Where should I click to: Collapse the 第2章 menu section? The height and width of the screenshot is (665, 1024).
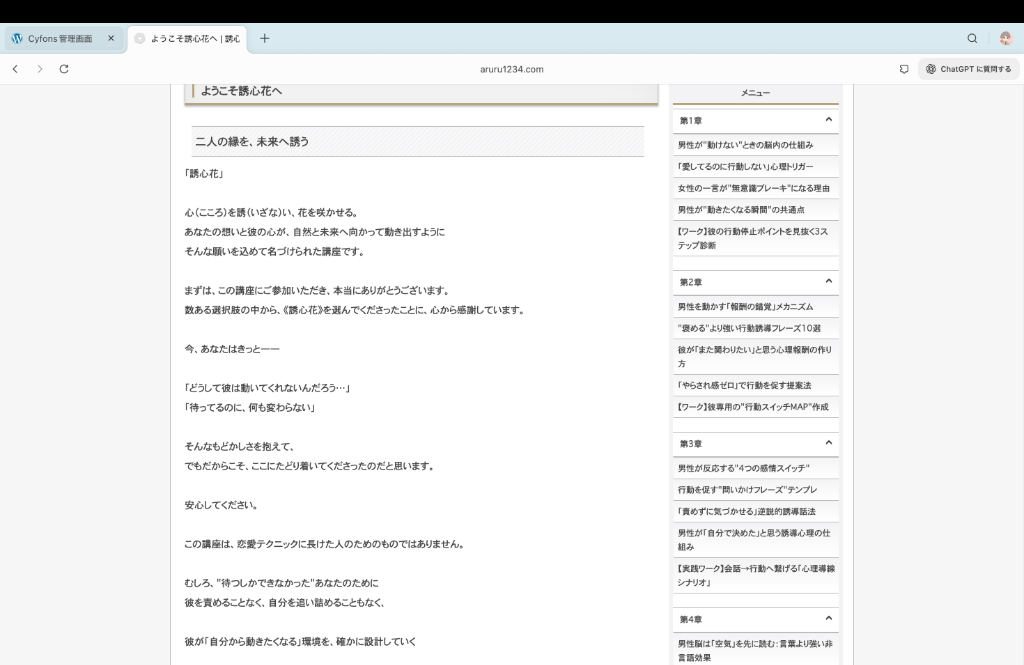pos(828,281)
